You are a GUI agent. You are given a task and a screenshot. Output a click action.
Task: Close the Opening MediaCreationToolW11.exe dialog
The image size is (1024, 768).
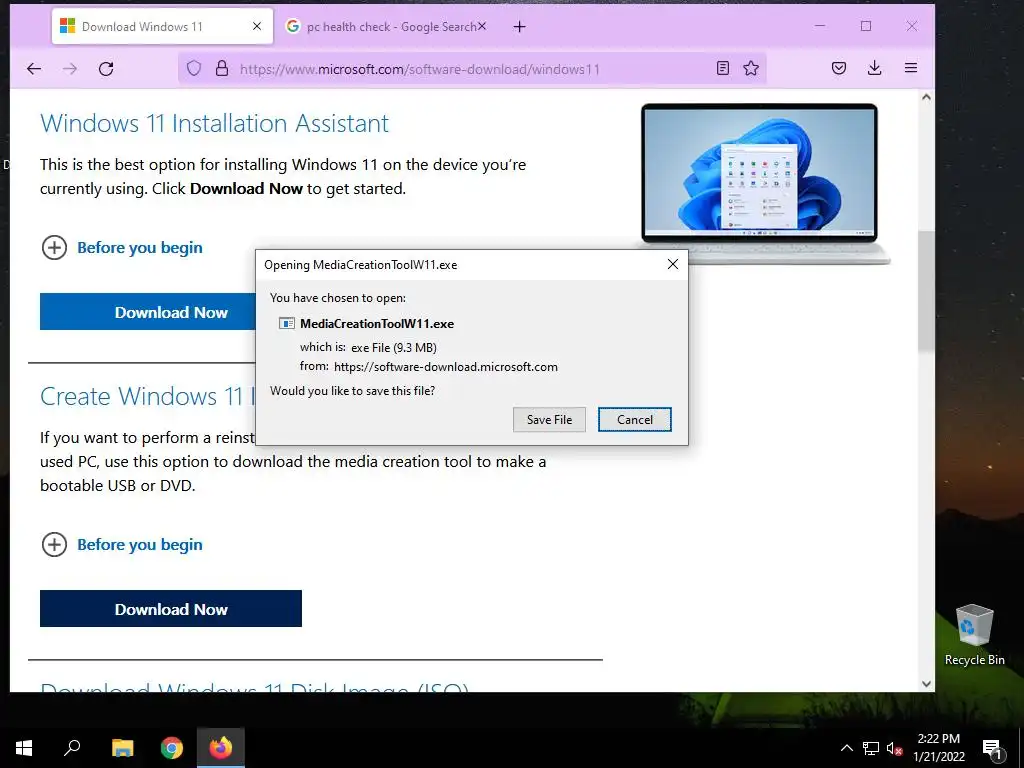tap(673, 264)
